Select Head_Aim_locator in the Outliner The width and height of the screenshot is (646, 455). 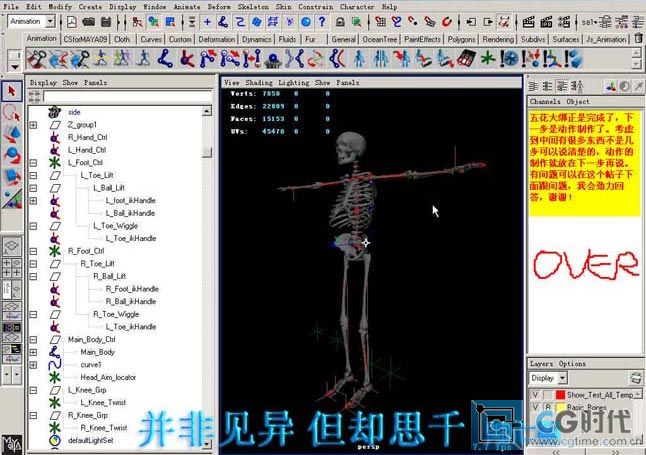(x=108, y=378)
